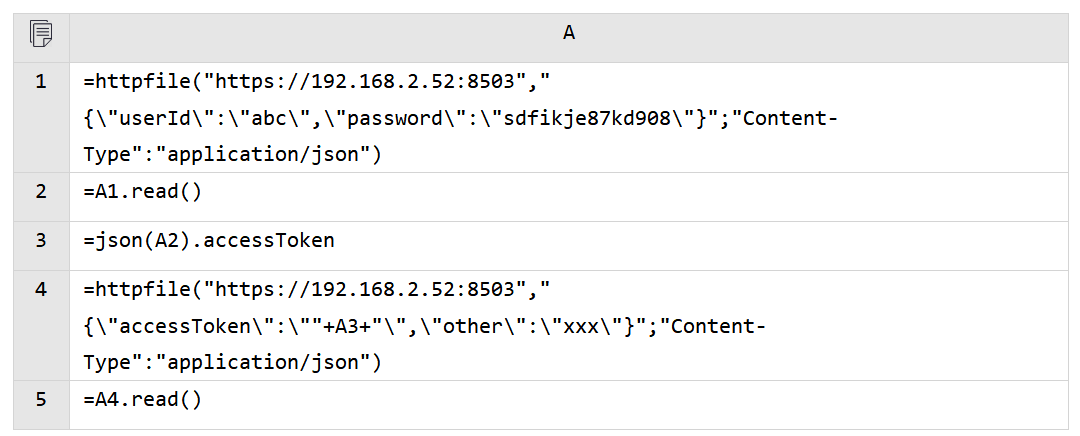Screen dimensions: 1080x436
Task: Click the URL in row 1's httpfile formula
Action: (x=371, y=82)
